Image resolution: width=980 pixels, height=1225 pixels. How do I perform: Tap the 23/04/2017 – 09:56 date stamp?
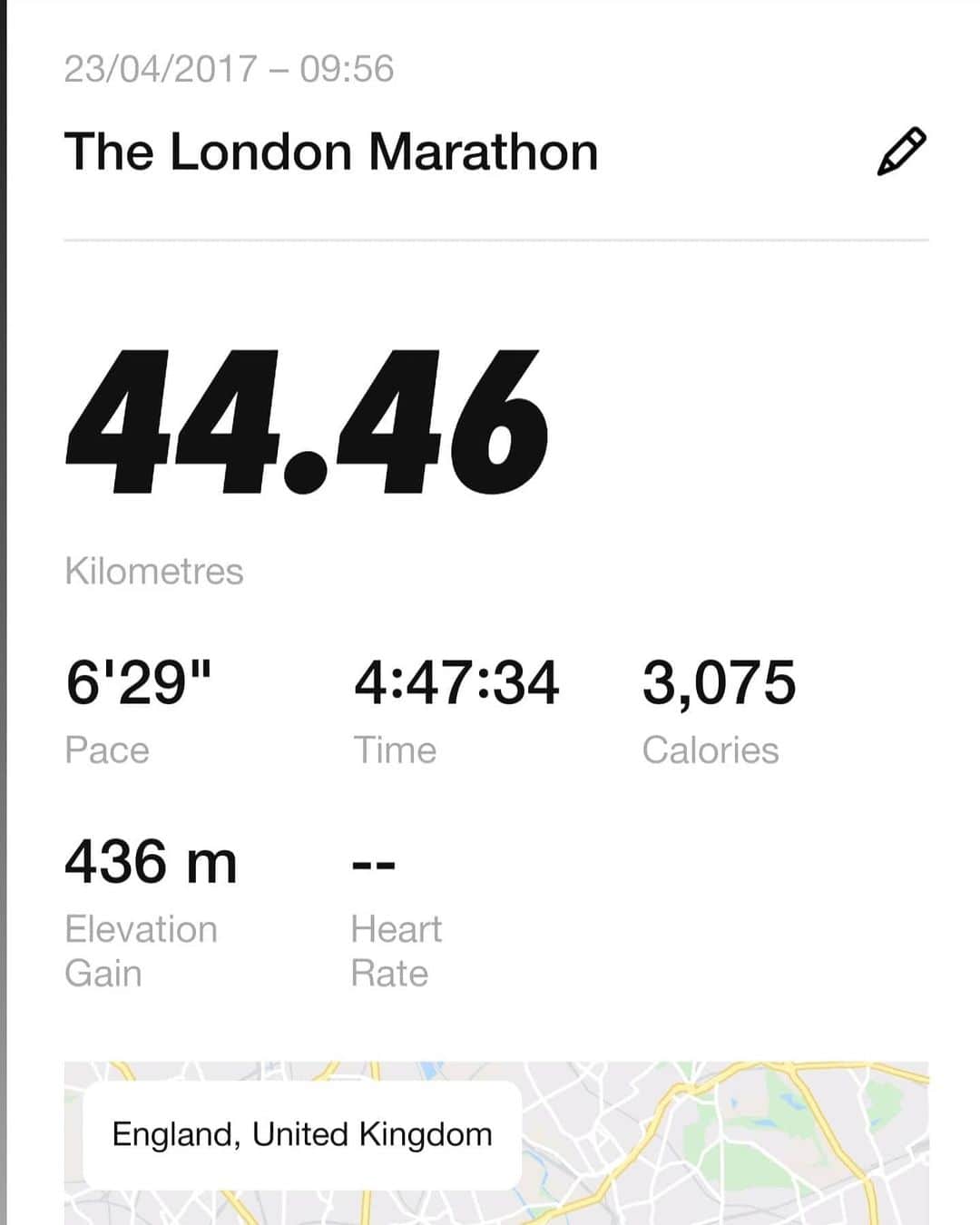click(x=229, y=69)
